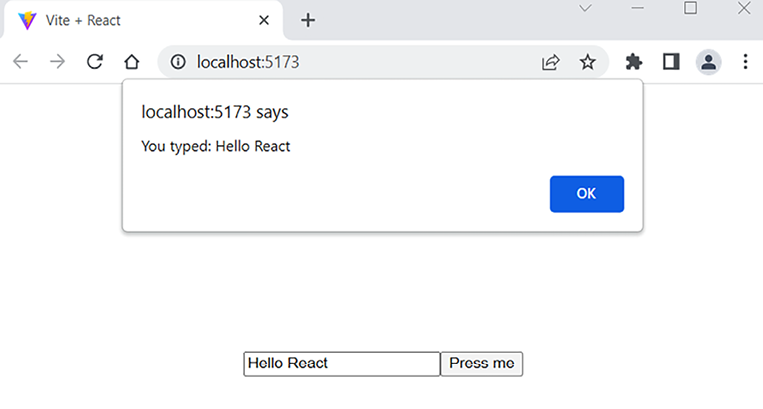This screenshot has width=763, height=409.
Task: Click the 'Hello React' text input field
Action: click(x=341, y=364)
